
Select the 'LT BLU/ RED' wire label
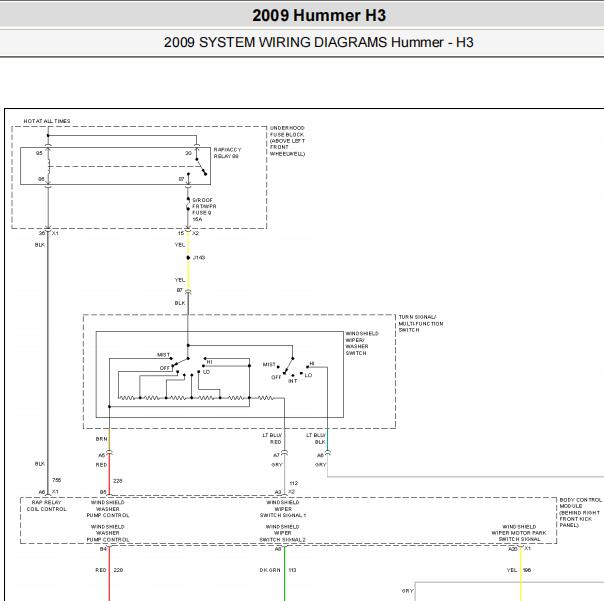click(x=272, y=438)
